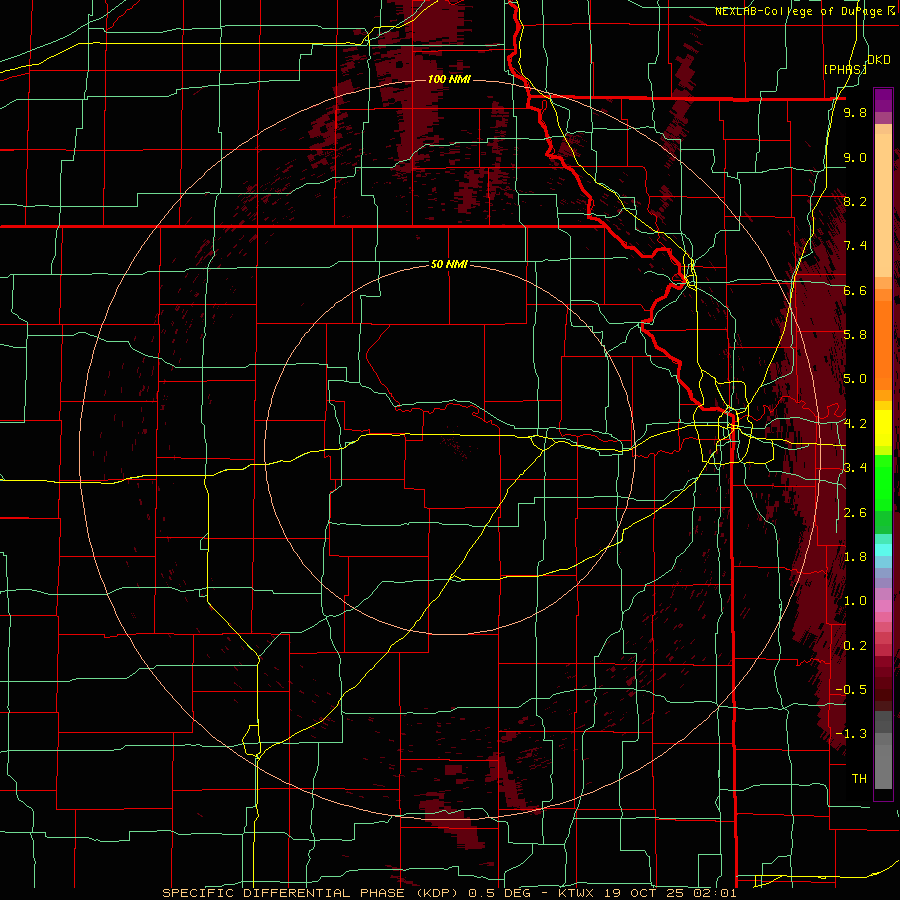Select the 4.2 legend value
Image resolution: width=900 pixels, height=900 pixels.
[x=855, y=424]
